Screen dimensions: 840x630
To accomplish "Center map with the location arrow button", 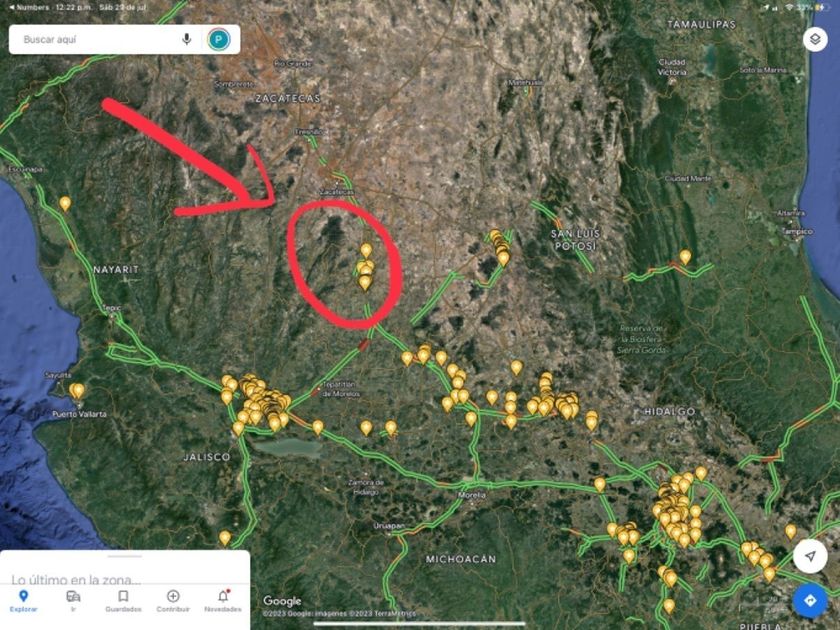I will [810, 556].
